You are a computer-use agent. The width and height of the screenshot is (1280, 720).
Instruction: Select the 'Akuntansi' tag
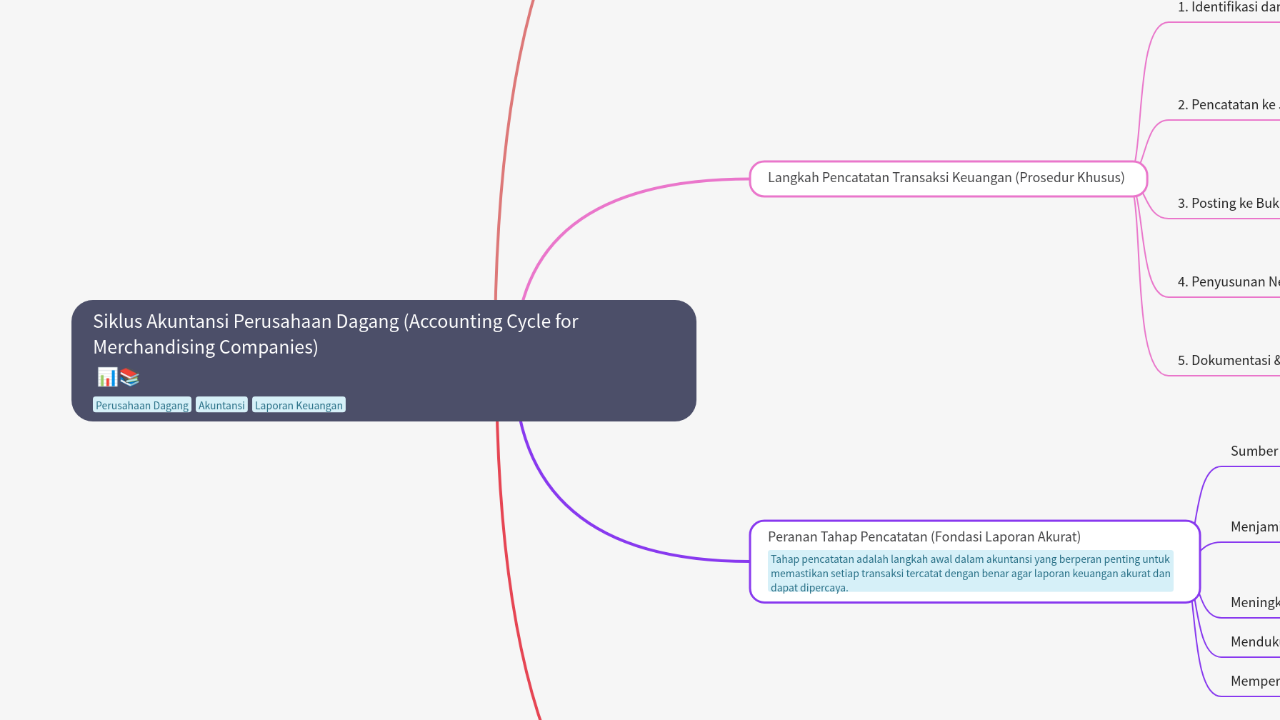click(x=221, y=404)
